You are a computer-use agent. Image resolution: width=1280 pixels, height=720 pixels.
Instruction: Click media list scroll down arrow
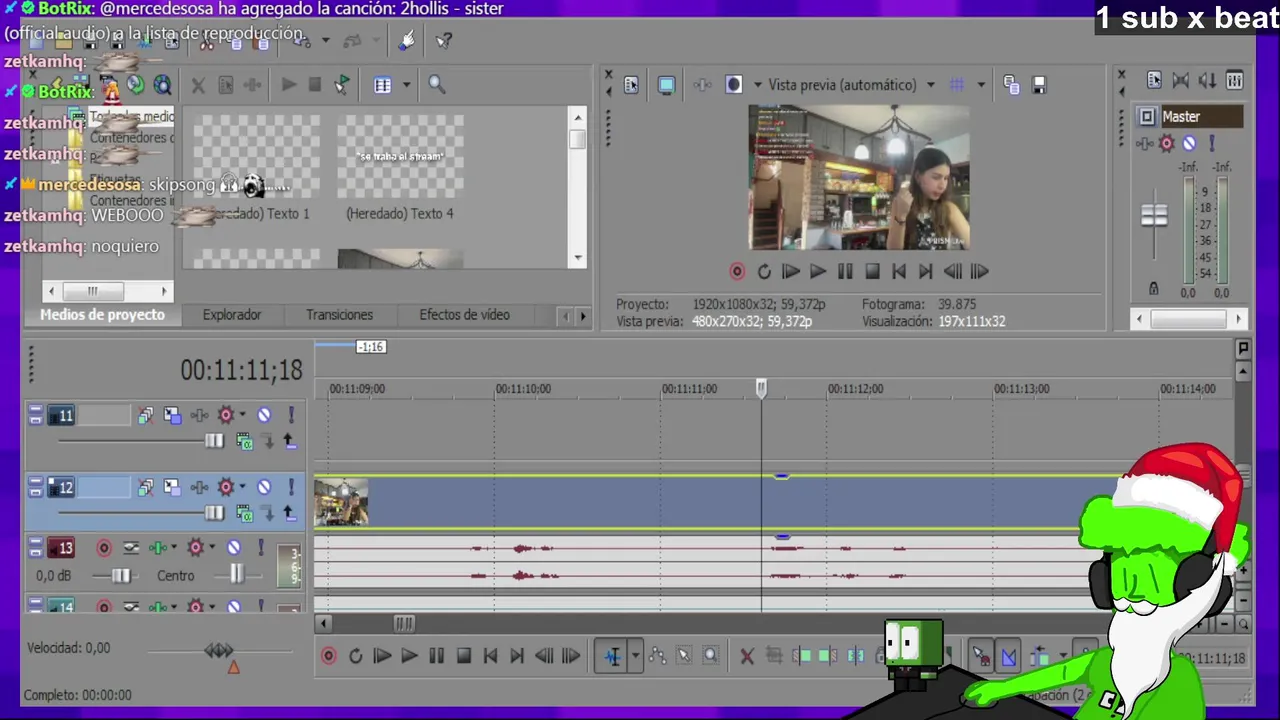578,258
